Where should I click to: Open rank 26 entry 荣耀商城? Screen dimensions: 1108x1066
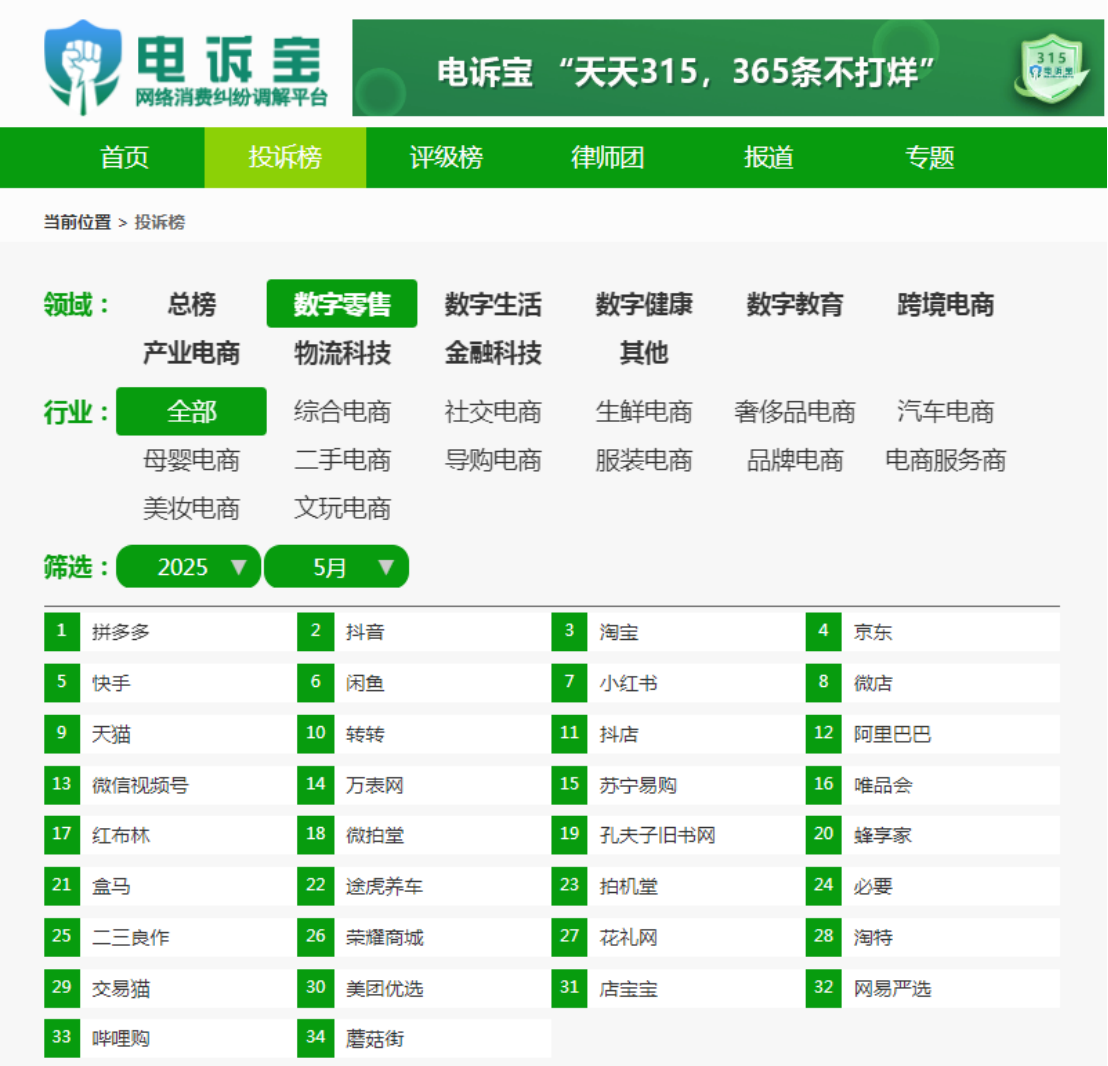424,937
